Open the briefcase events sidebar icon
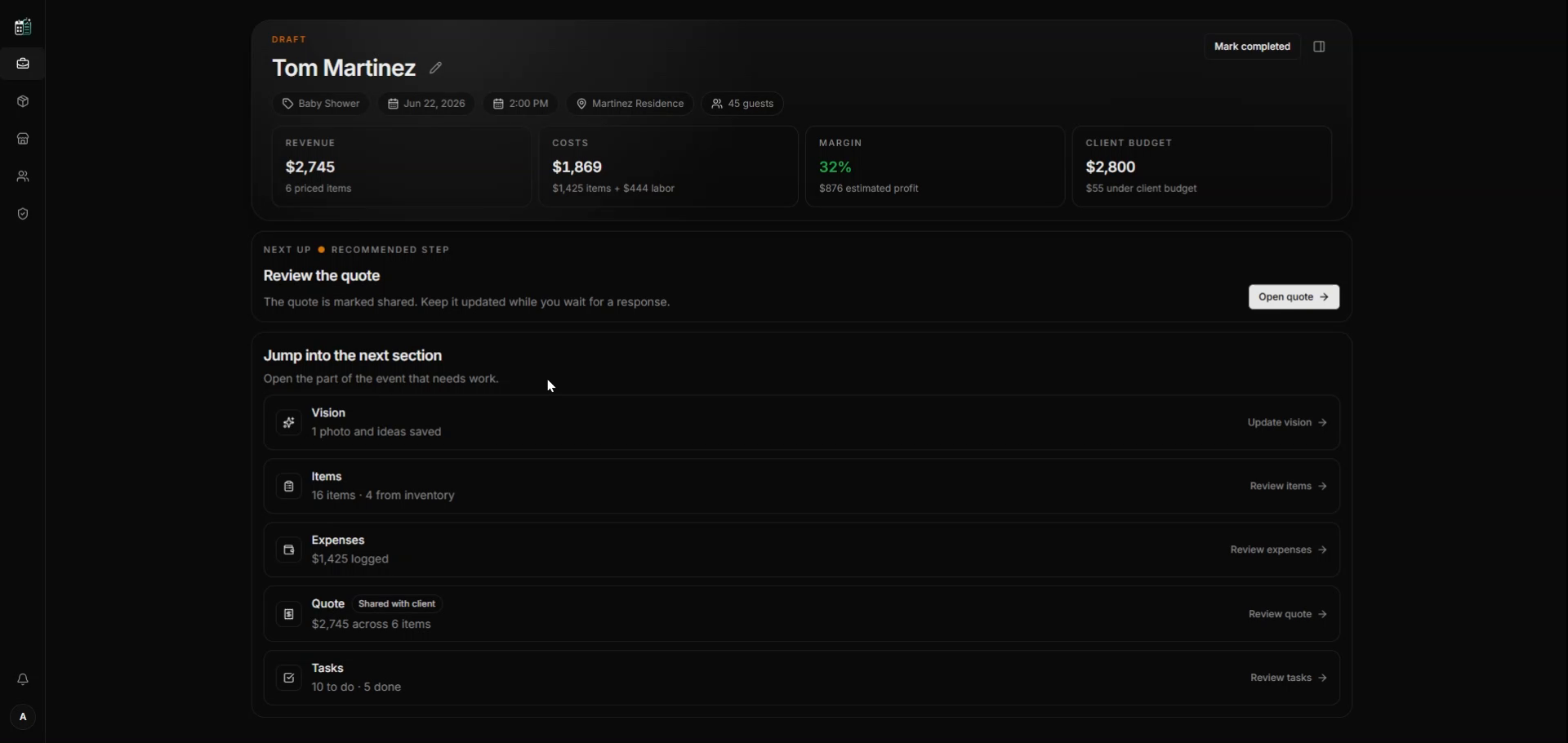Image resolution: width=1568 pixels, height=743 pixels. click(23, 64)
